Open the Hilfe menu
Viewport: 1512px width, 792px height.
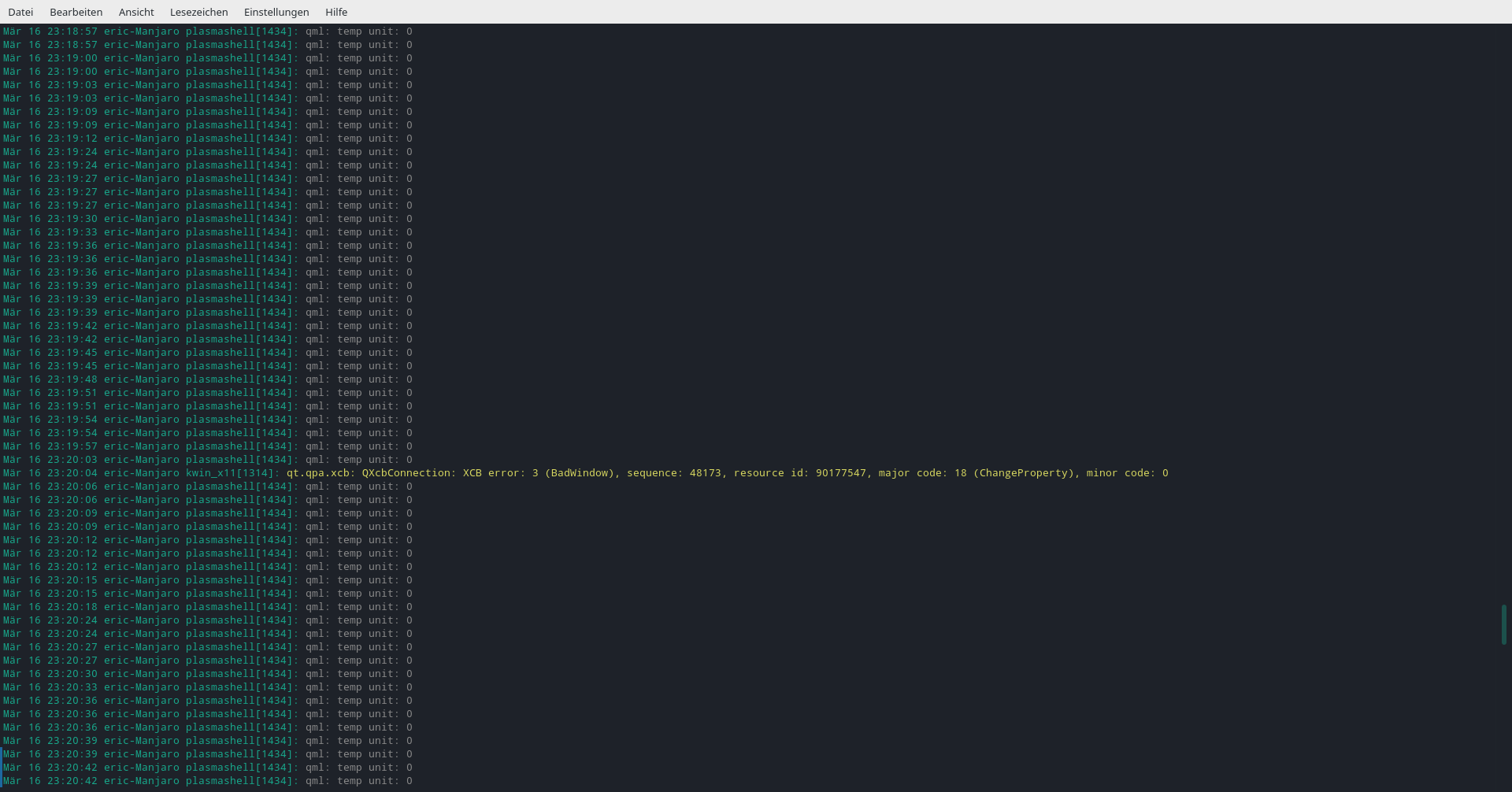click(336, 12)
